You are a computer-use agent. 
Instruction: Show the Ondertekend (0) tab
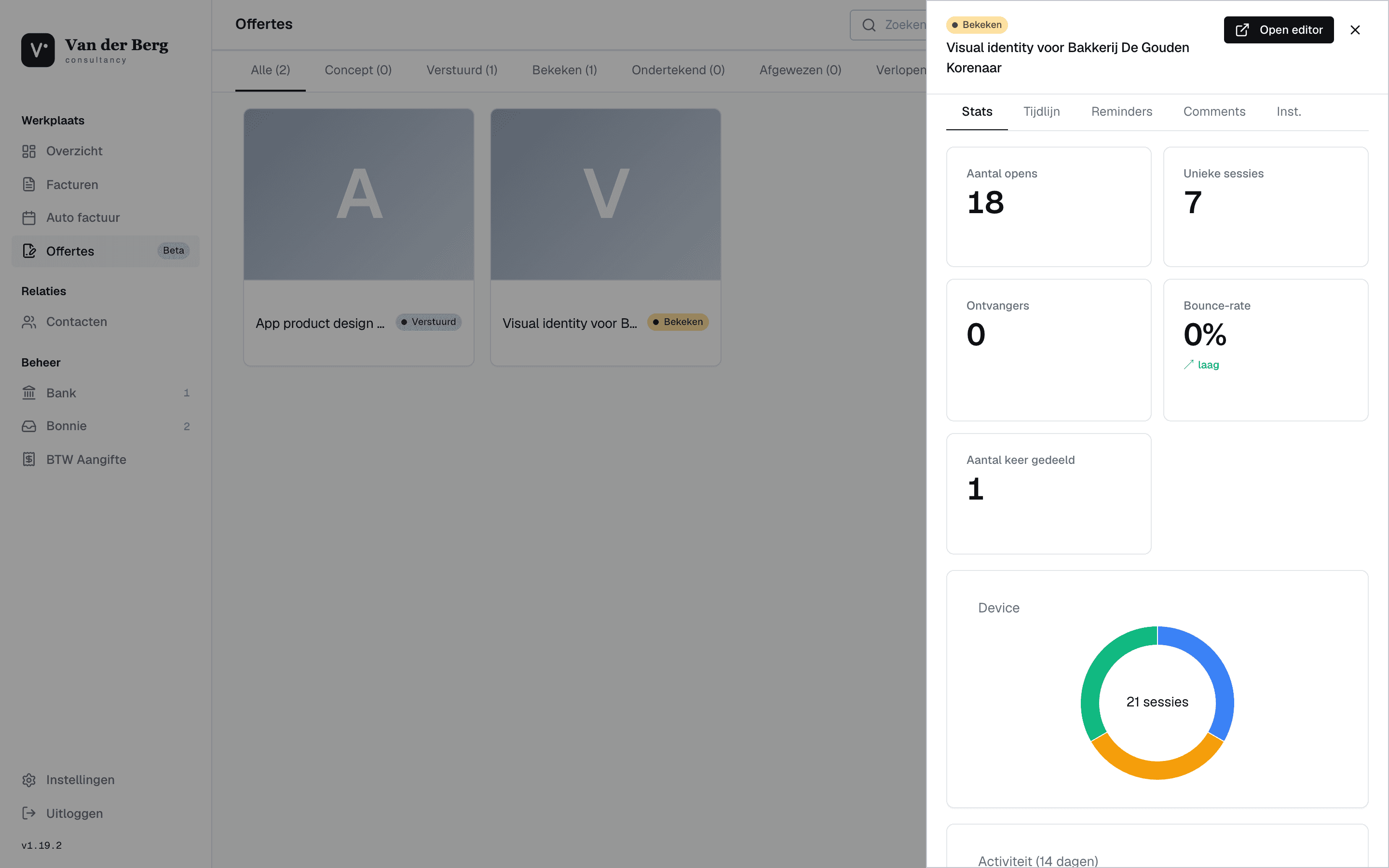click(679, 70)
